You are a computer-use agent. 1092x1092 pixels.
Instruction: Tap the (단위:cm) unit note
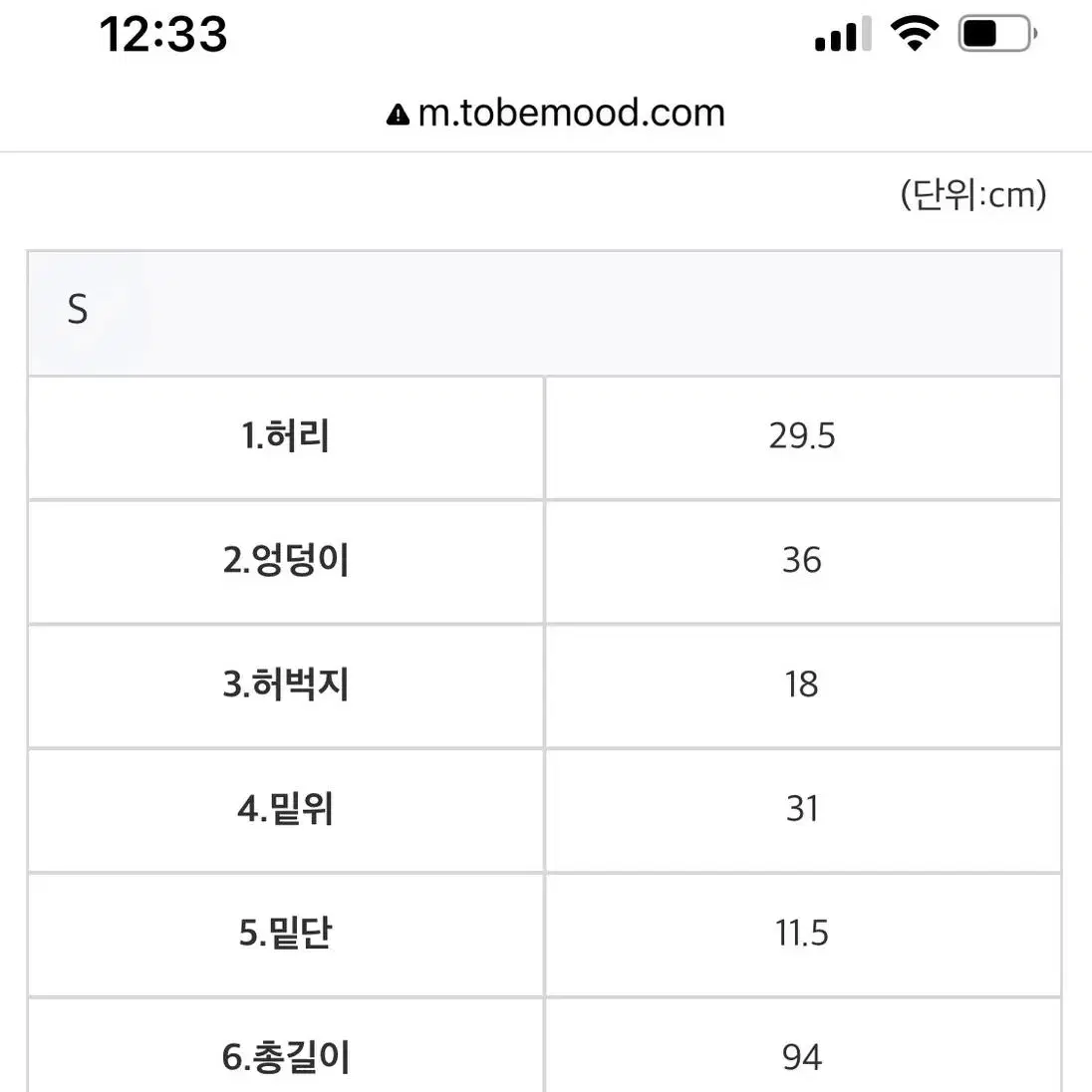click(972, 195)
